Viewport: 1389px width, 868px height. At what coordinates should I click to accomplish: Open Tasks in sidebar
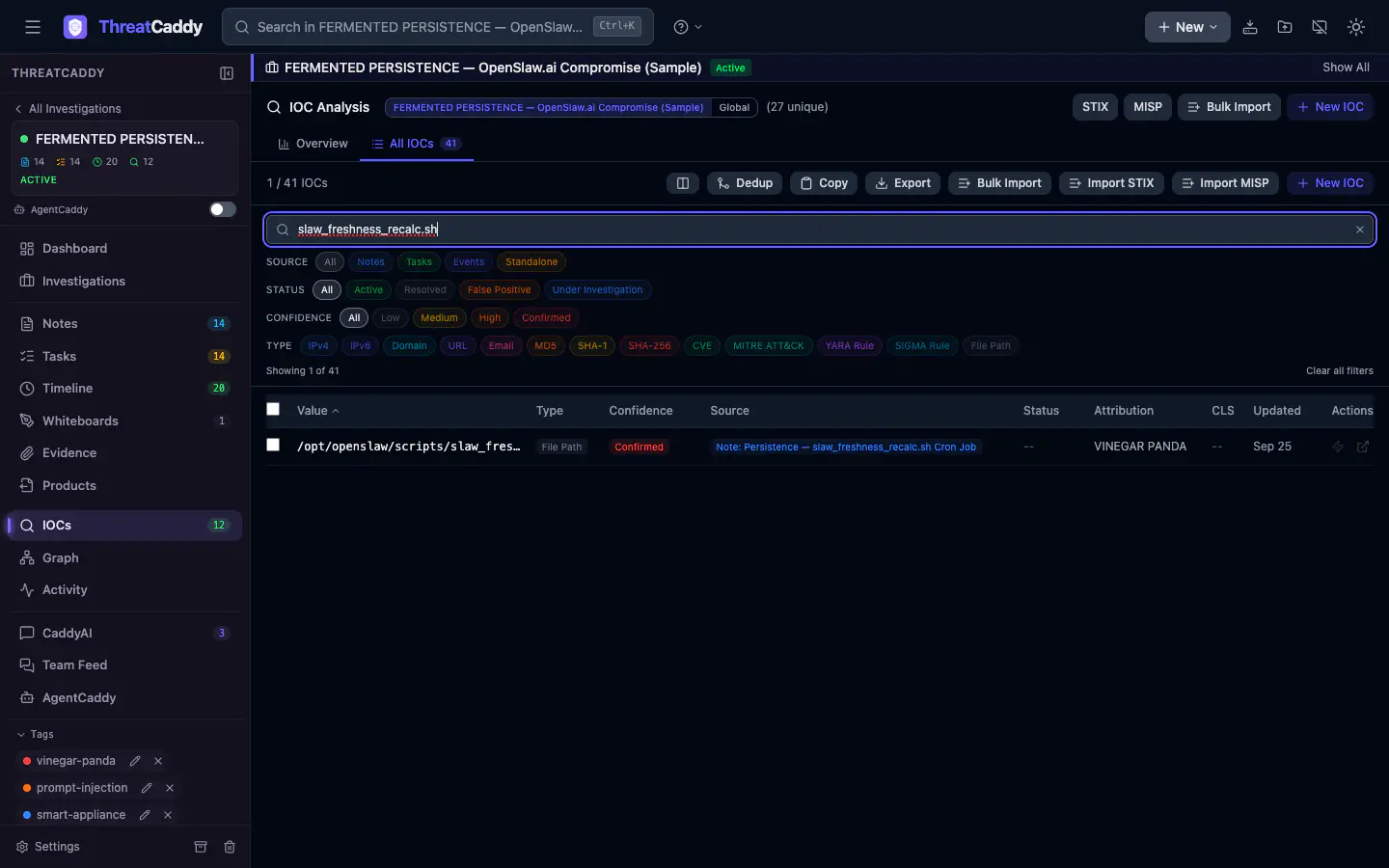click(x=125, y=357)
